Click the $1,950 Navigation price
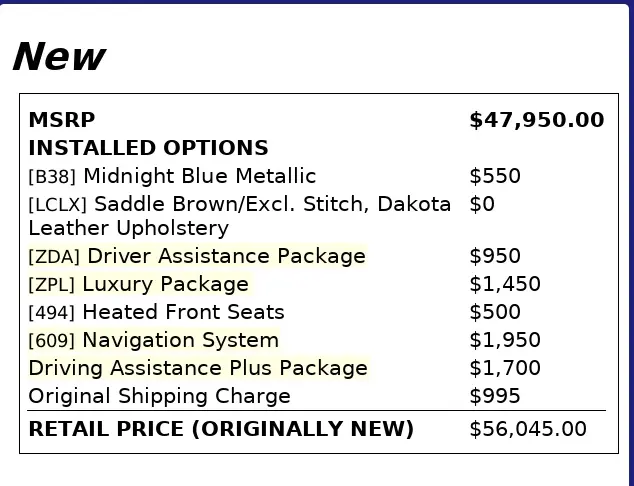 coord(505,340)
